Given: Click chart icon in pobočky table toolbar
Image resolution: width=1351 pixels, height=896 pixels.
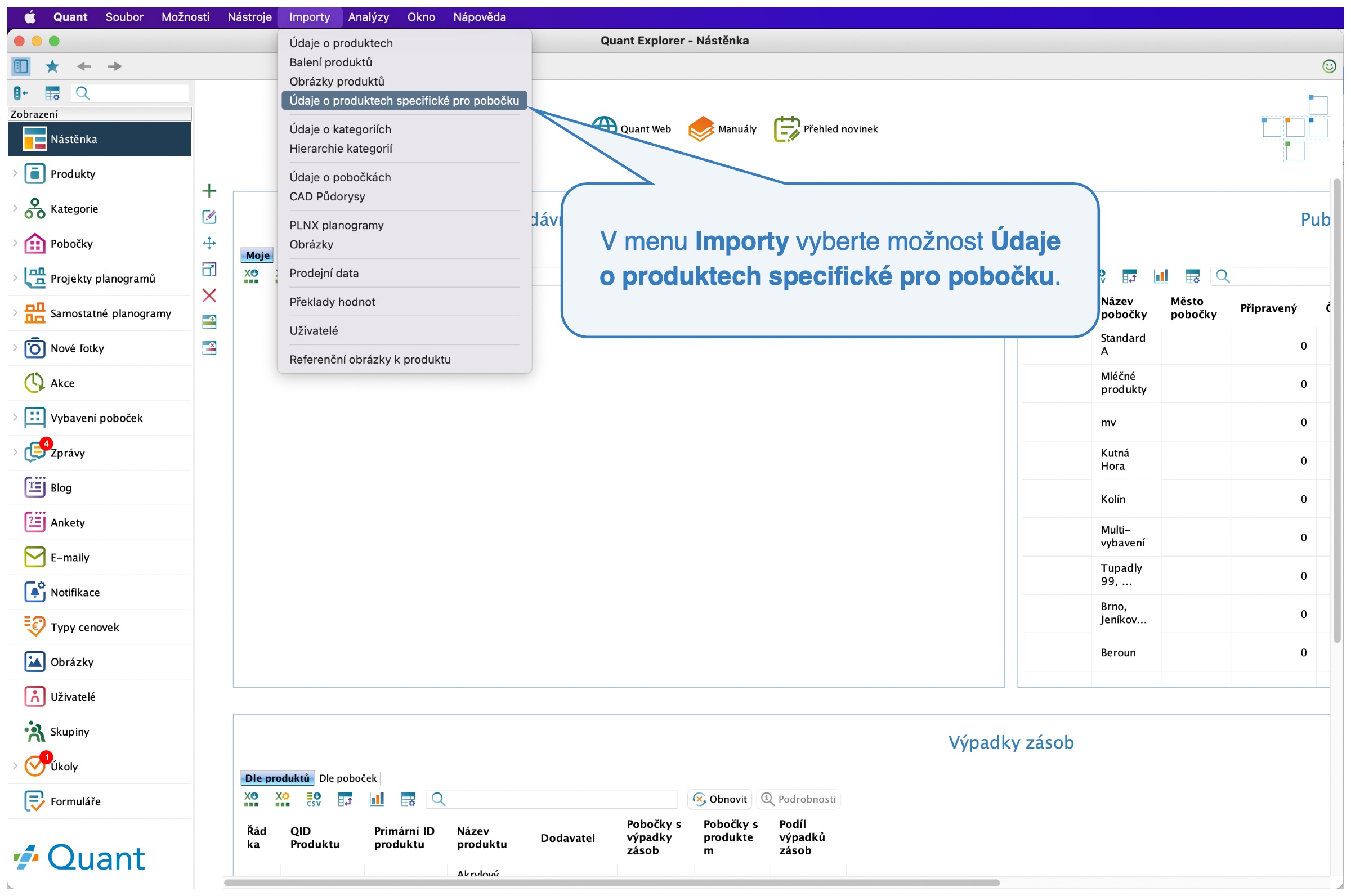Looking at the screenshot, I should pos(1161,276).
